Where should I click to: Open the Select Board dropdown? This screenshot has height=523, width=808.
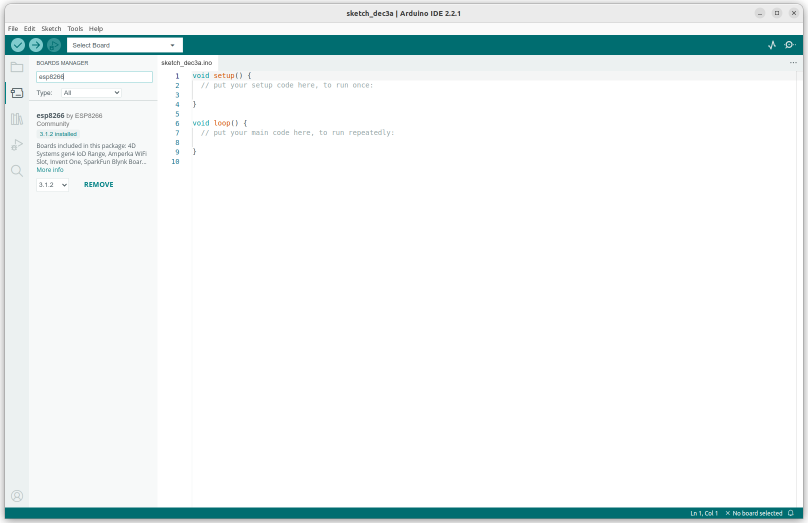124,45
